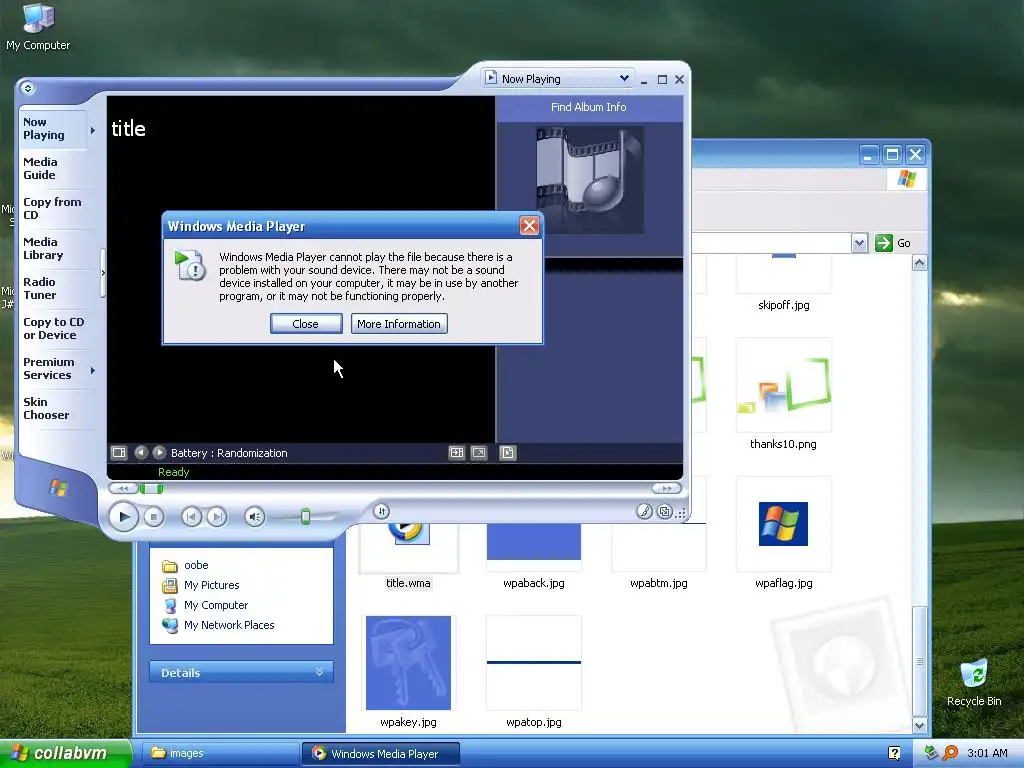Click the Explorer scrollbar down arrow
Screen dimensions: 1024x768
920,725
